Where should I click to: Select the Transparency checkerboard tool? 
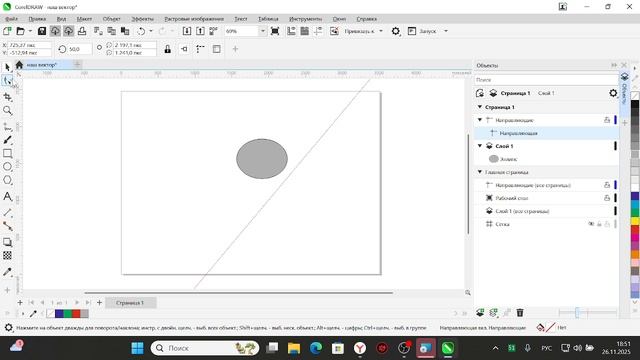(7, 256)
